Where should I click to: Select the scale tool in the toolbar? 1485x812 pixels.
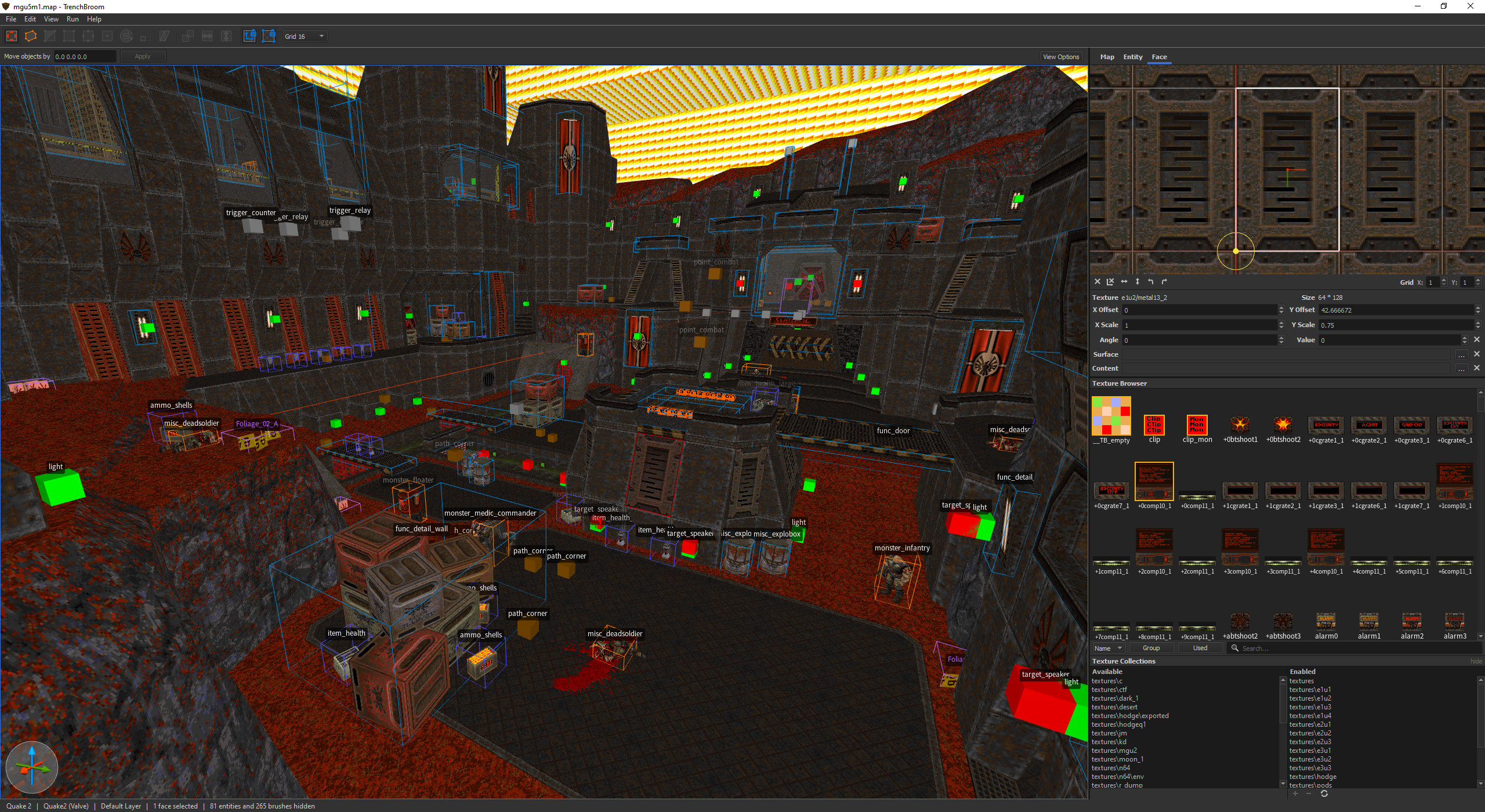point(143,37)
